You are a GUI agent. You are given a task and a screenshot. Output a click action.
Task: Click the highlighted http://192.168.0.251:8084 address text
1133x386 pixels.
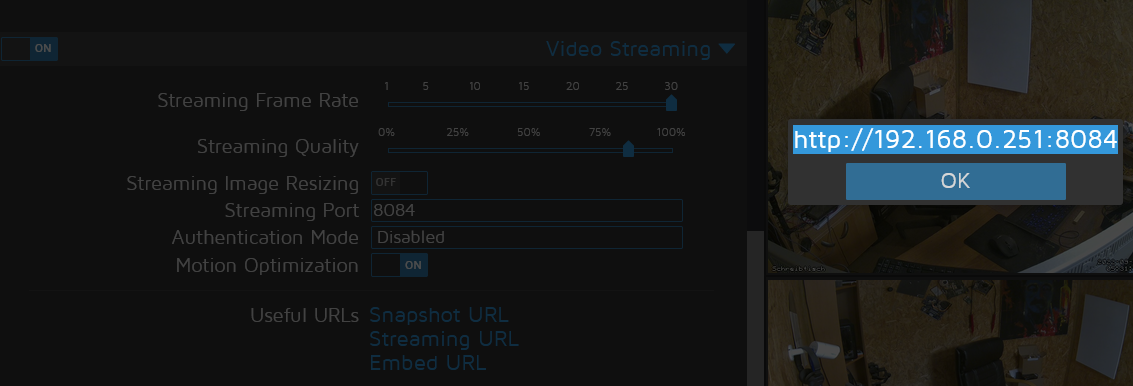(x=955, y=139)
